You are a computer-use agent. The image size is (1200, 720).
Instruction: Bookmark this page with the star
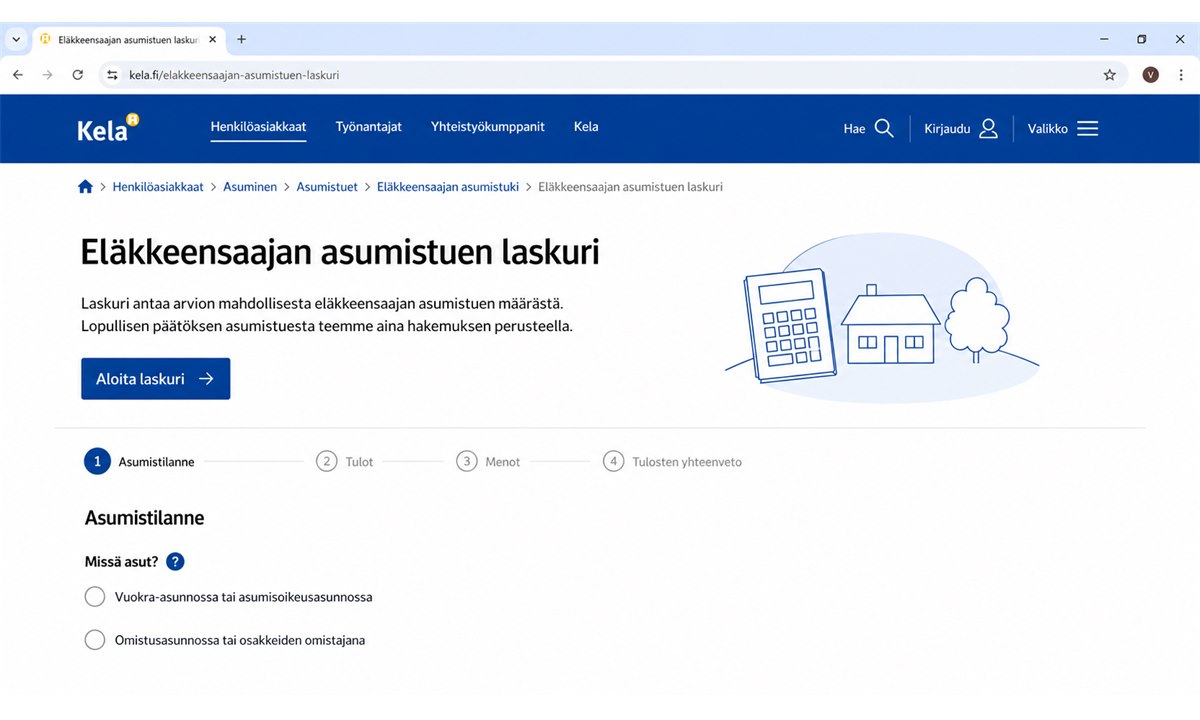(x=1109, y=75)
